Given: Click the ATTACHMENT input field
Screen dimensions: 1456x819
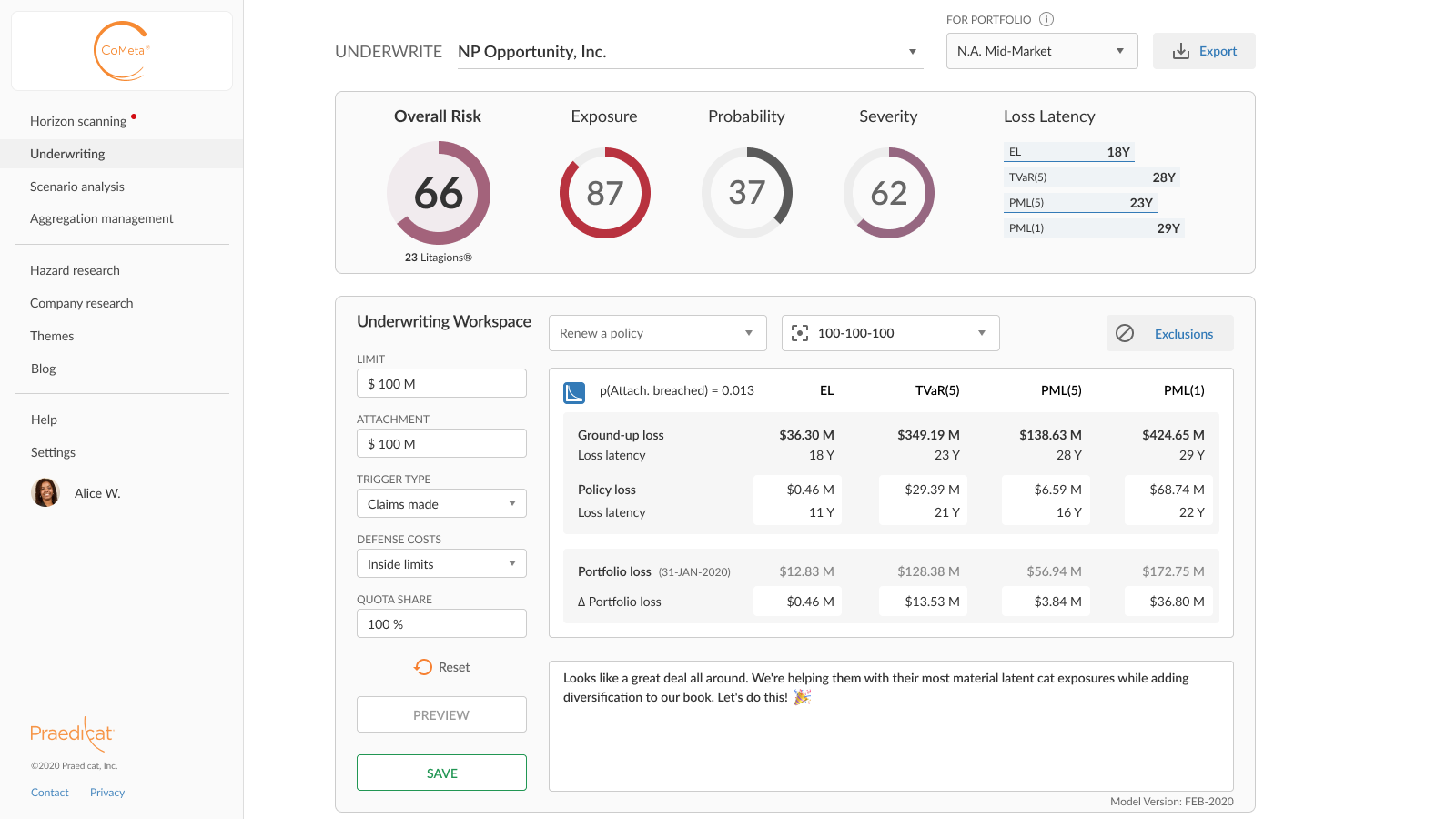Looking at the screenshot, I should [441, 443].
